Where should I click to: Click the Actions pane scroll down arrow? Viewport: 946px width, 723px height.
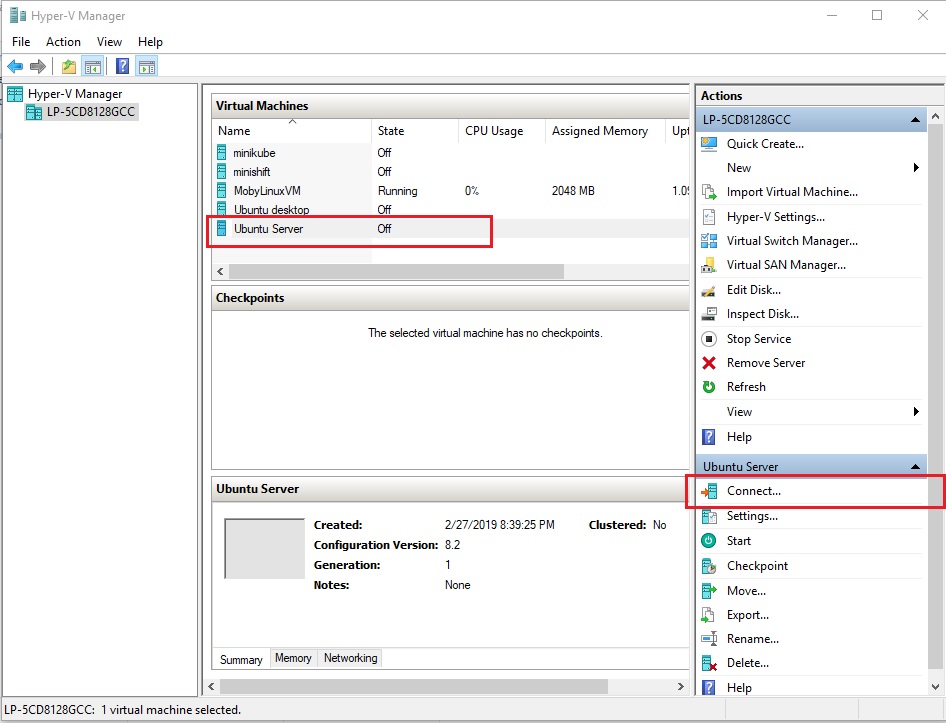(936, 687)
